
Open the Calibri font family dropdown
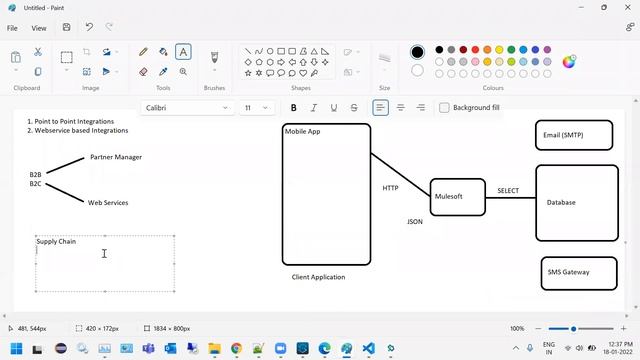(187, 108)
